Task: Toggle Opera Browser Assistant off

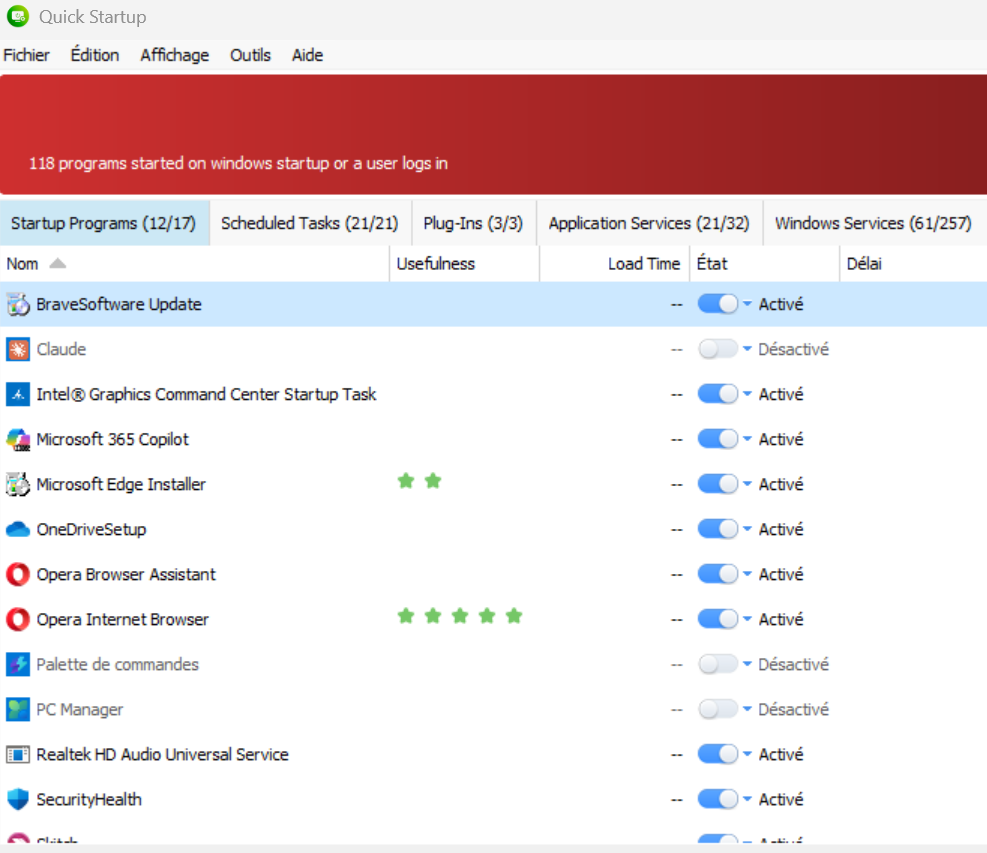Action: coord(718,574)
